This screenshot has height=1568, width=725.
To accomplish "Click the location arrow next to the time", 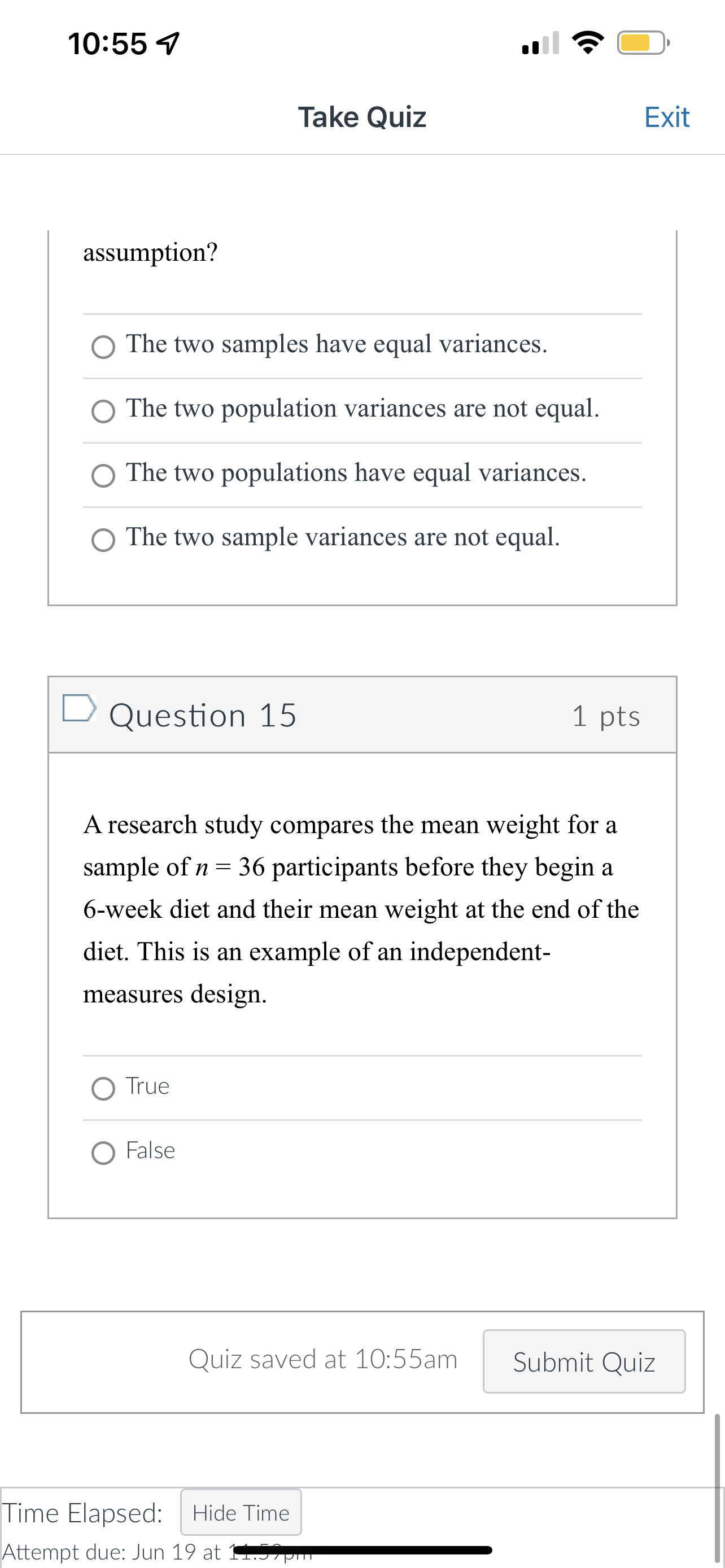I will click(x=169, y=42).
